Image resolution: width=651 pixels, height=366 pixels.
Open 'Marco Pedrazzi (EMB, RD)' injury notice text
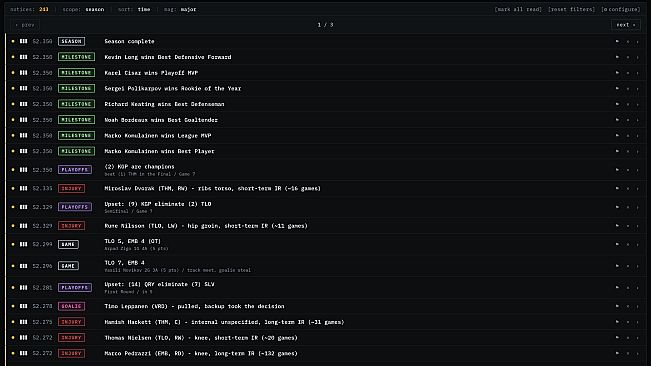pos(201,354)
